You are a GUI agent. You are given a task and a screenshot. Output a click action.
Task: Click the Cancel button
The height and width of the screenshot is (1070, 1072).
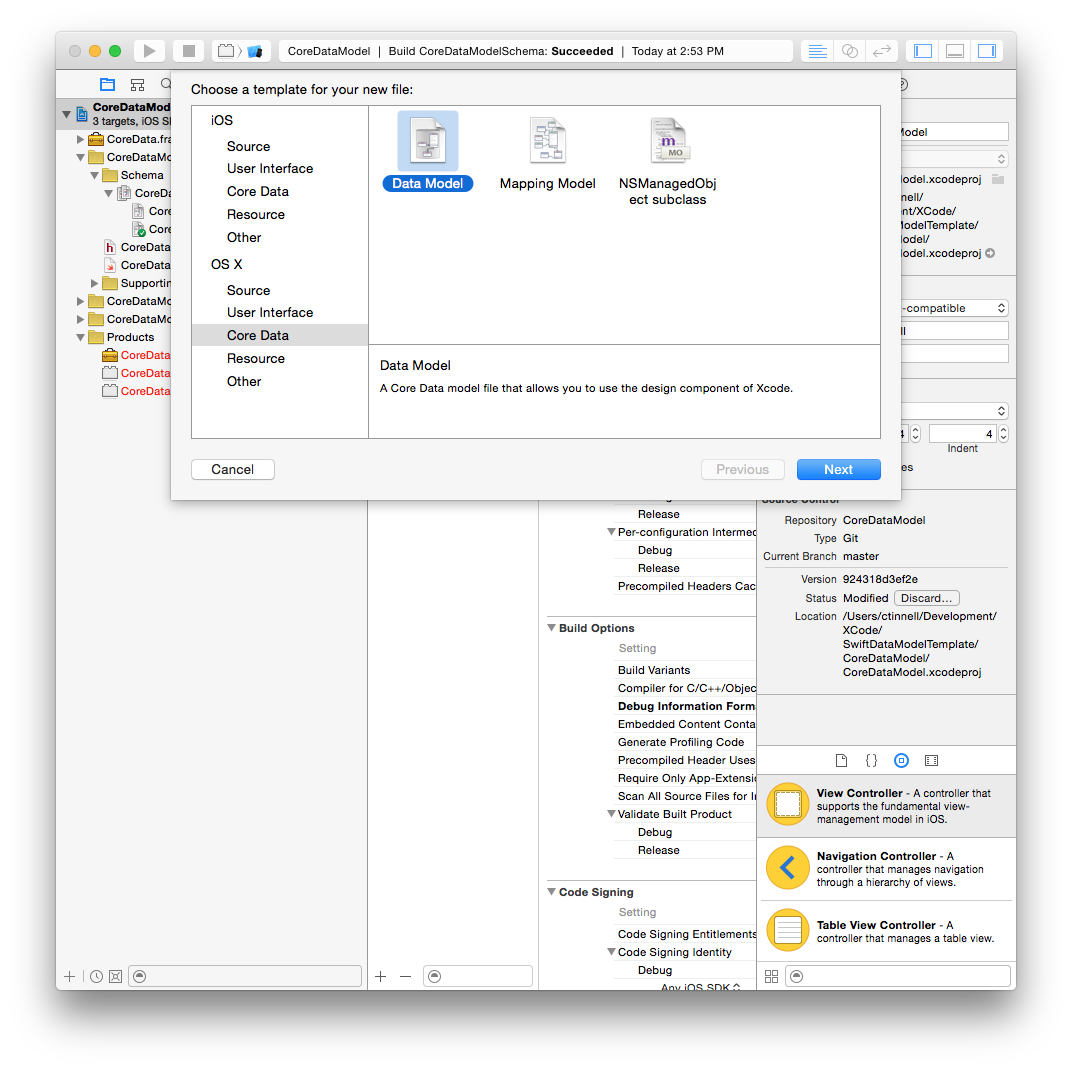coord(232,470)
